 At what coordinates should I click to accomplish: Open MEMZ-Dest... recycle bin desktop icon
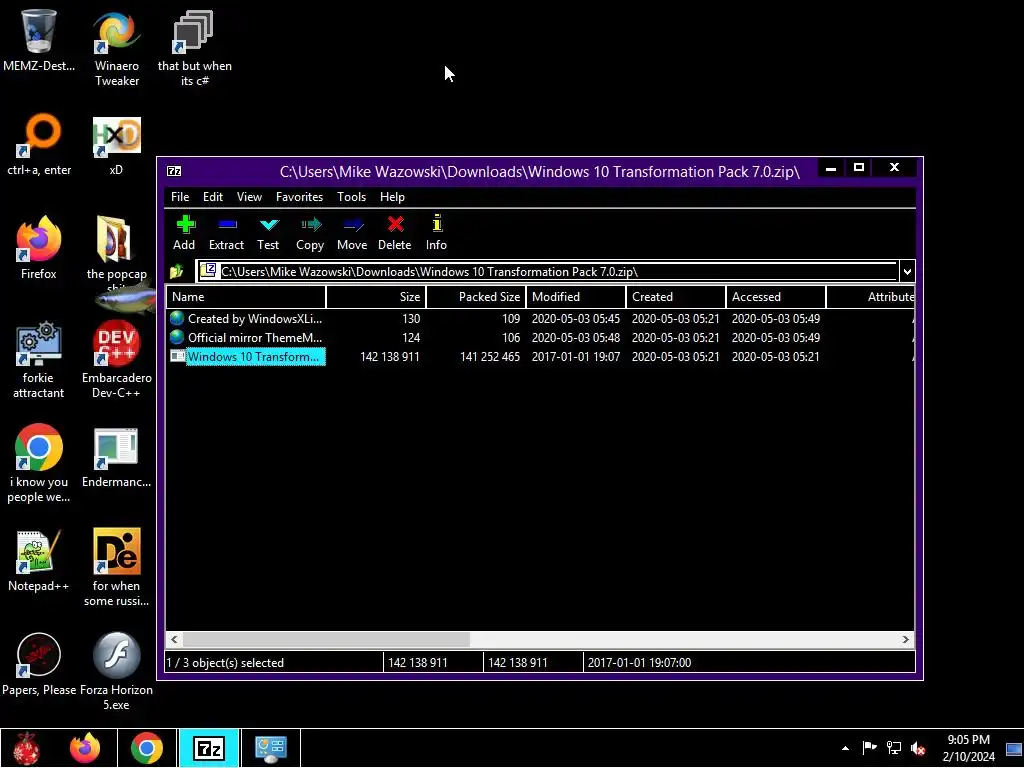coord(39,40)
